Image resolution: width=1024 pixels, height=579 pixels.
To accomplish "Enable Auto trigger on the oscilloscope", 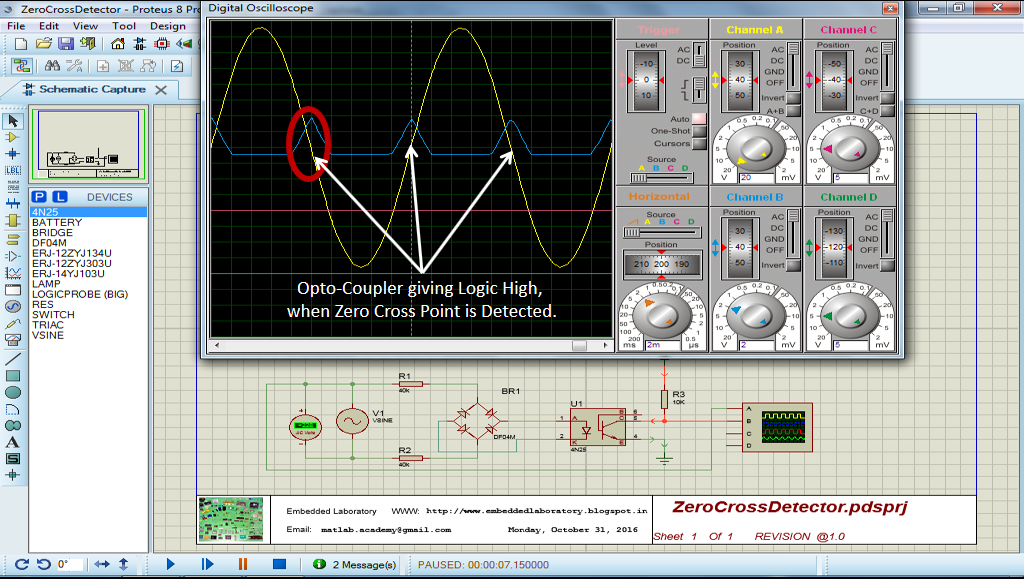I will pyautogui.click(x=697, y=119).
